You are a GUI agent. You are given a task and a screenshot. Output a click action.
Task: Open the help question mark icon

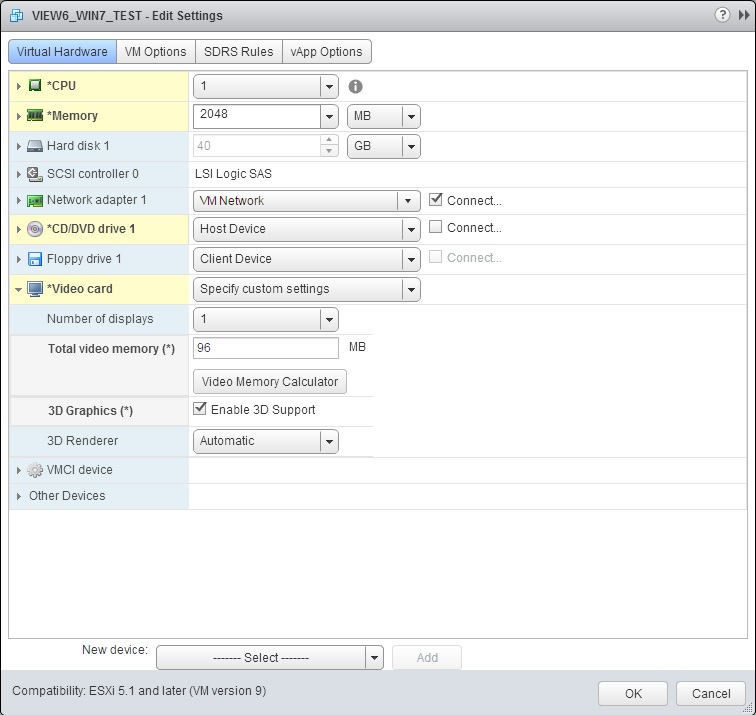pos(722,15)
